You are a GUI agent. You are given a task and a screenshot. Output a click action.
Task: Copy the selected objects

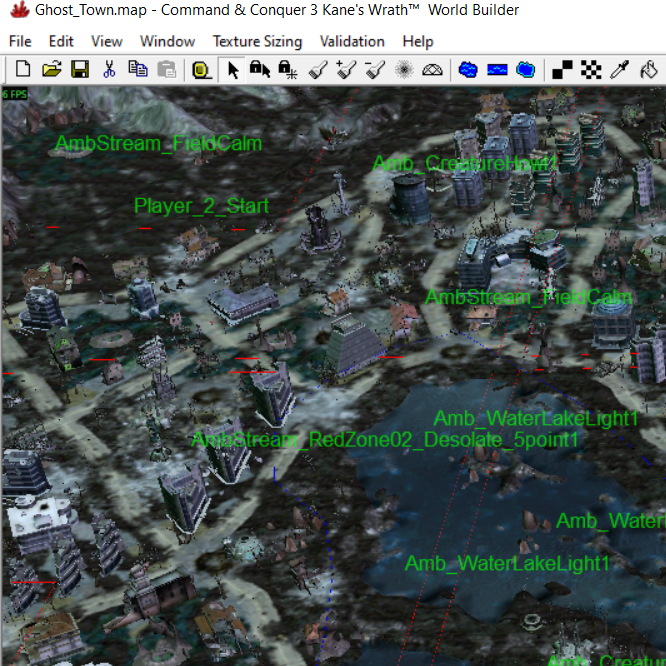[x=138, y=69]
